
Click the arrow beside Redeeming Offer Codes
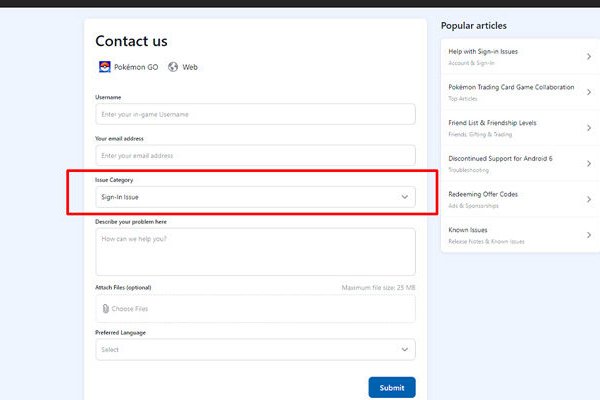point(588,199)
